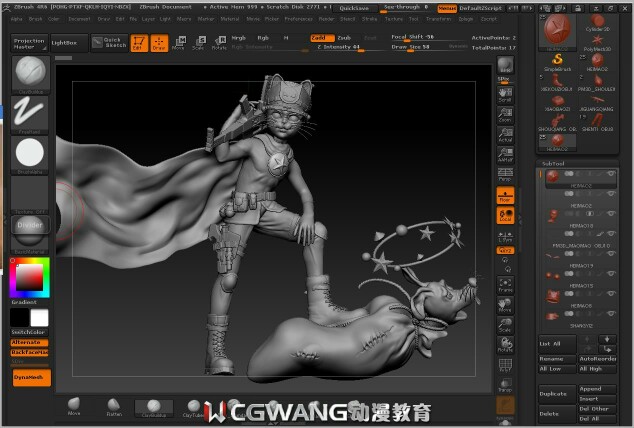Select the Scale transform mode in top shelf

pyautogui.click(x=199, y=43)
